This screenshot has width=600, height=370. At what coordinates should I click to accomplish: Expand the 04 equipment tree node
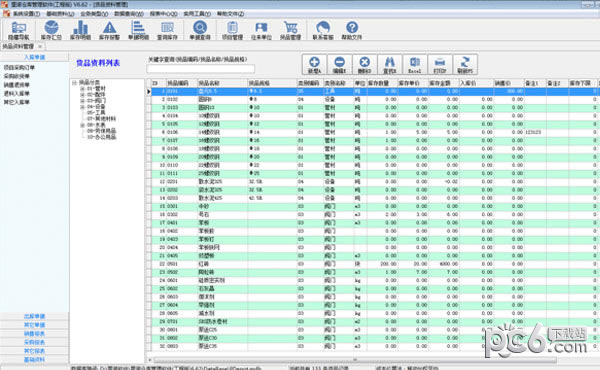coord(82,107)
